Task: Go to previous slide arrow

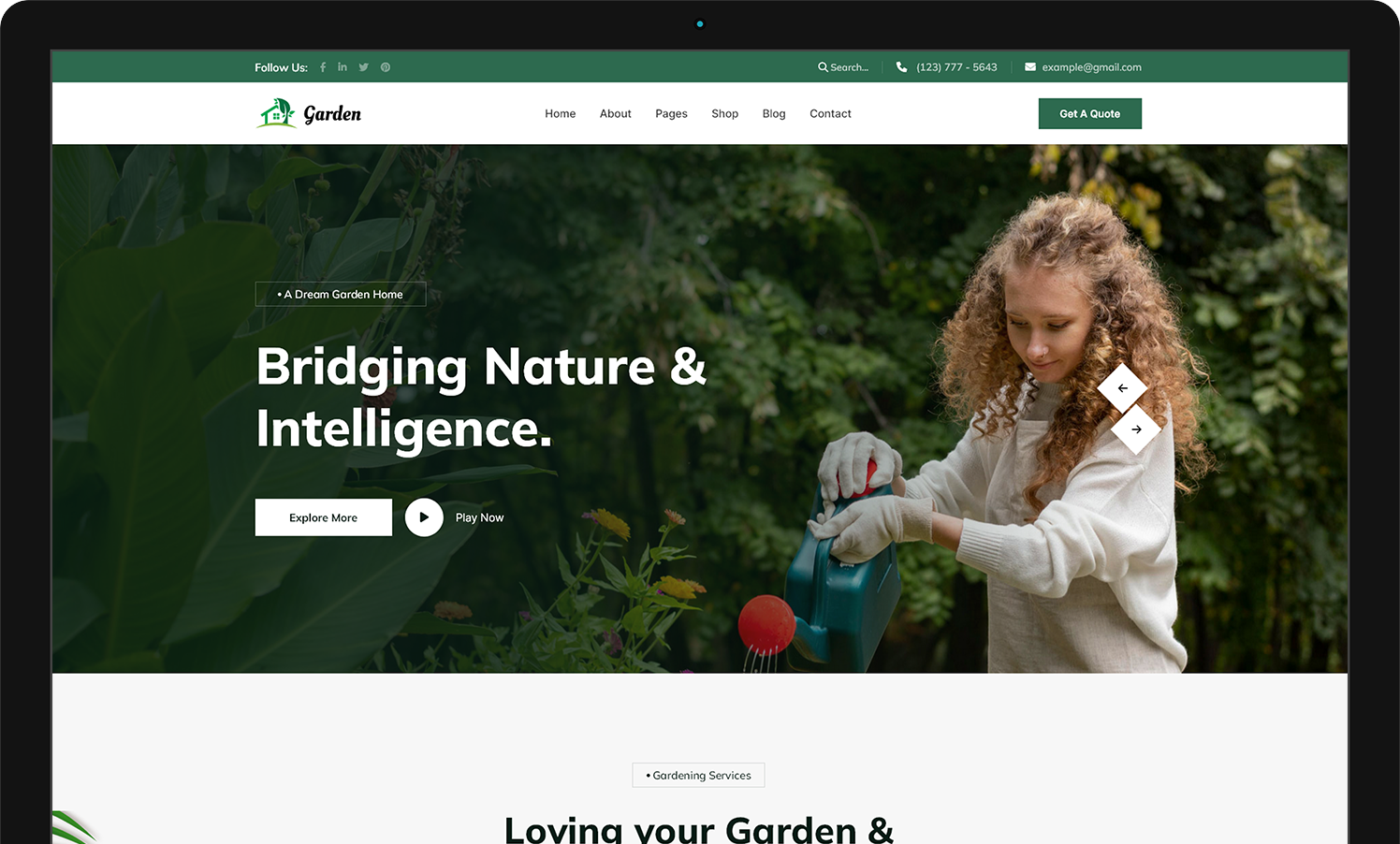Action: click(x=1122, y=388)
